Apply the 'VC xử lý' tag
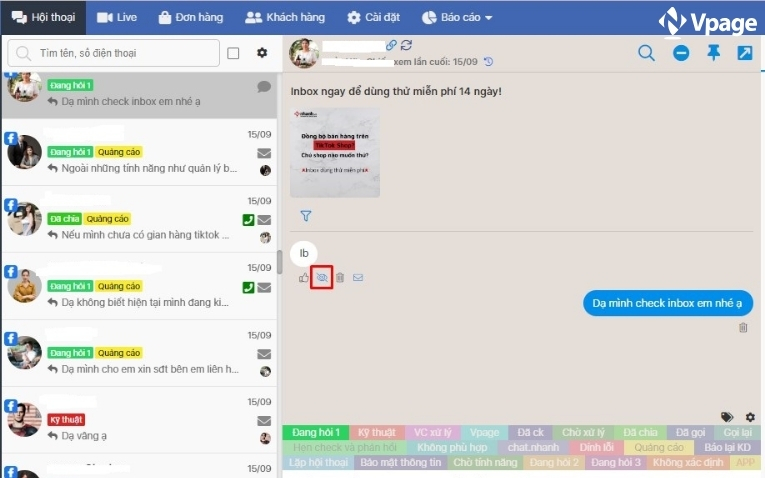Image resolution: width=765 pixels, height=478 pixels. click(433, 432)
